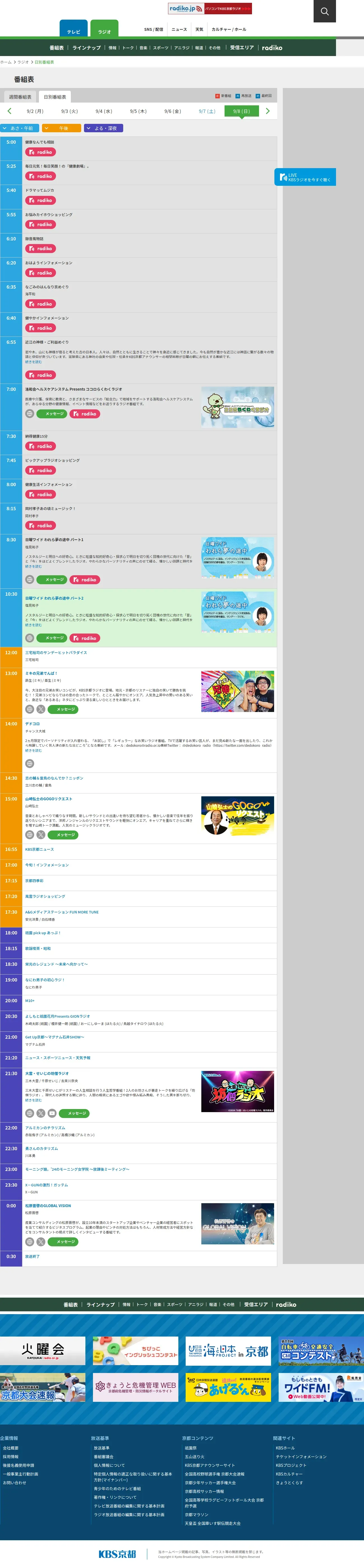Expand 続きを読む for 近江の神様・ご利益めぐり
Screen dimensions: 364x1568
(x=34, y=361)
